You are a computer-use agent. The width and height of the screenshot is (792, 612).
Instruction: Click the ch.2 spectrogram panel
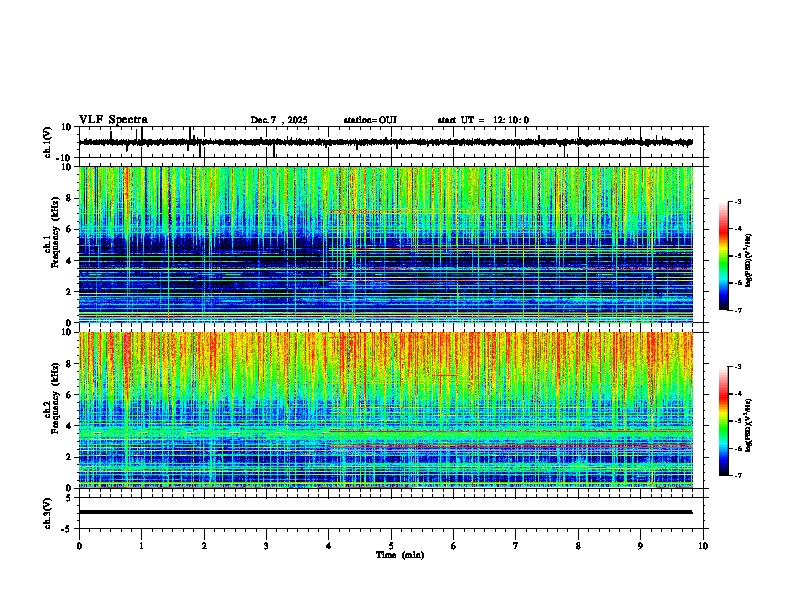pos(386,410)
